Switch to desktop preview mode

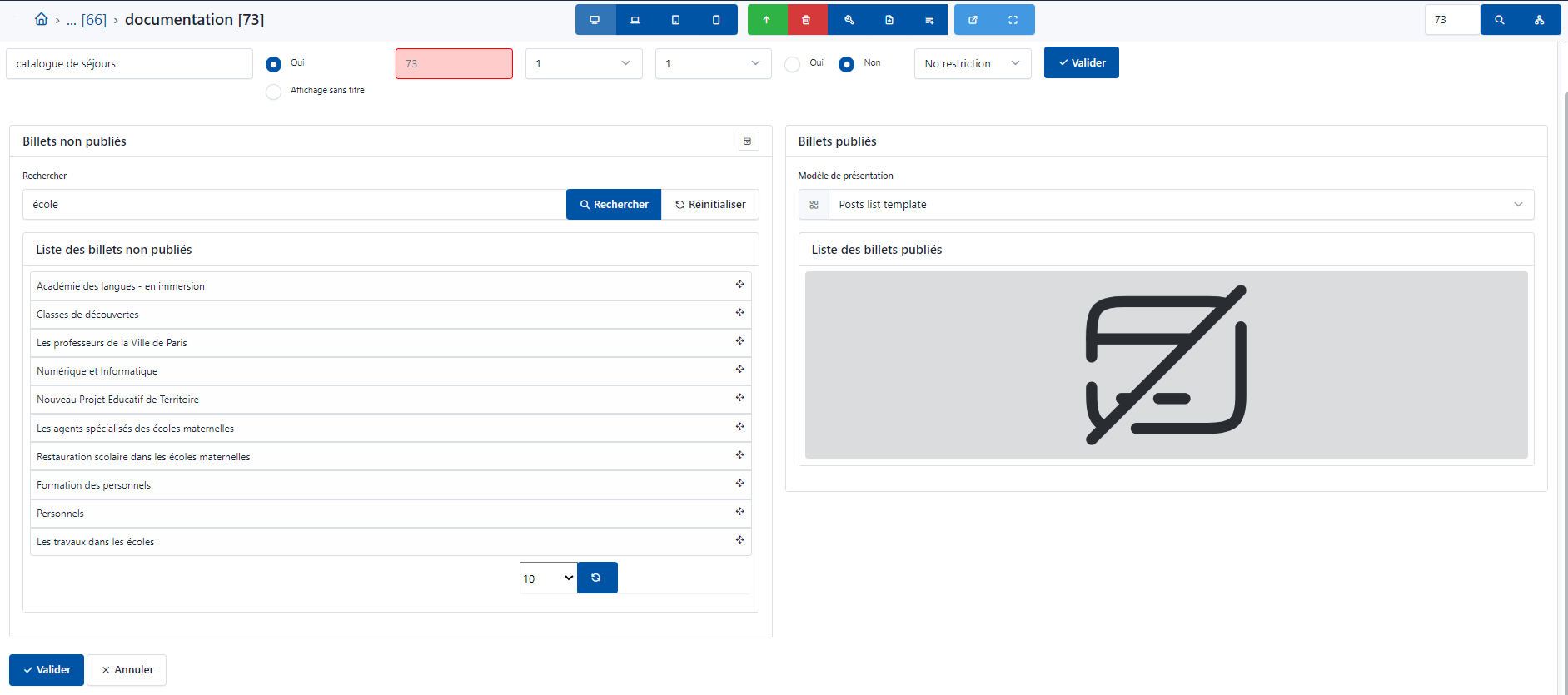click(x=595, y=20)
